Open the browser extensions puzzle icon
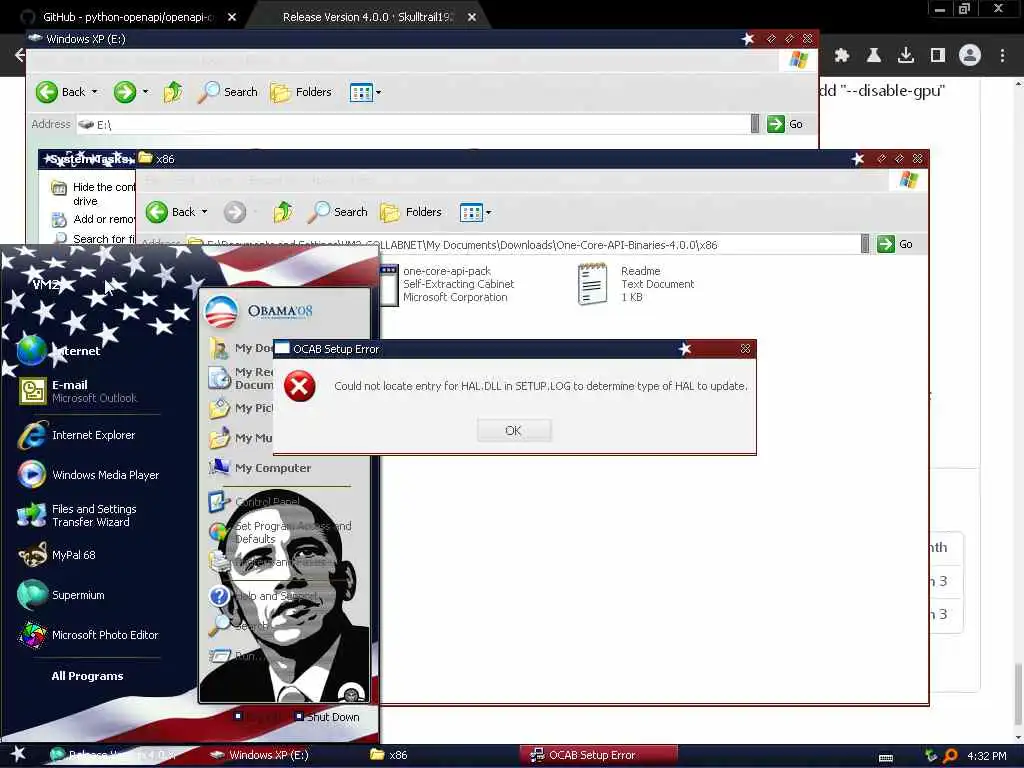The image size is (1024, 768). pos(842,56)
